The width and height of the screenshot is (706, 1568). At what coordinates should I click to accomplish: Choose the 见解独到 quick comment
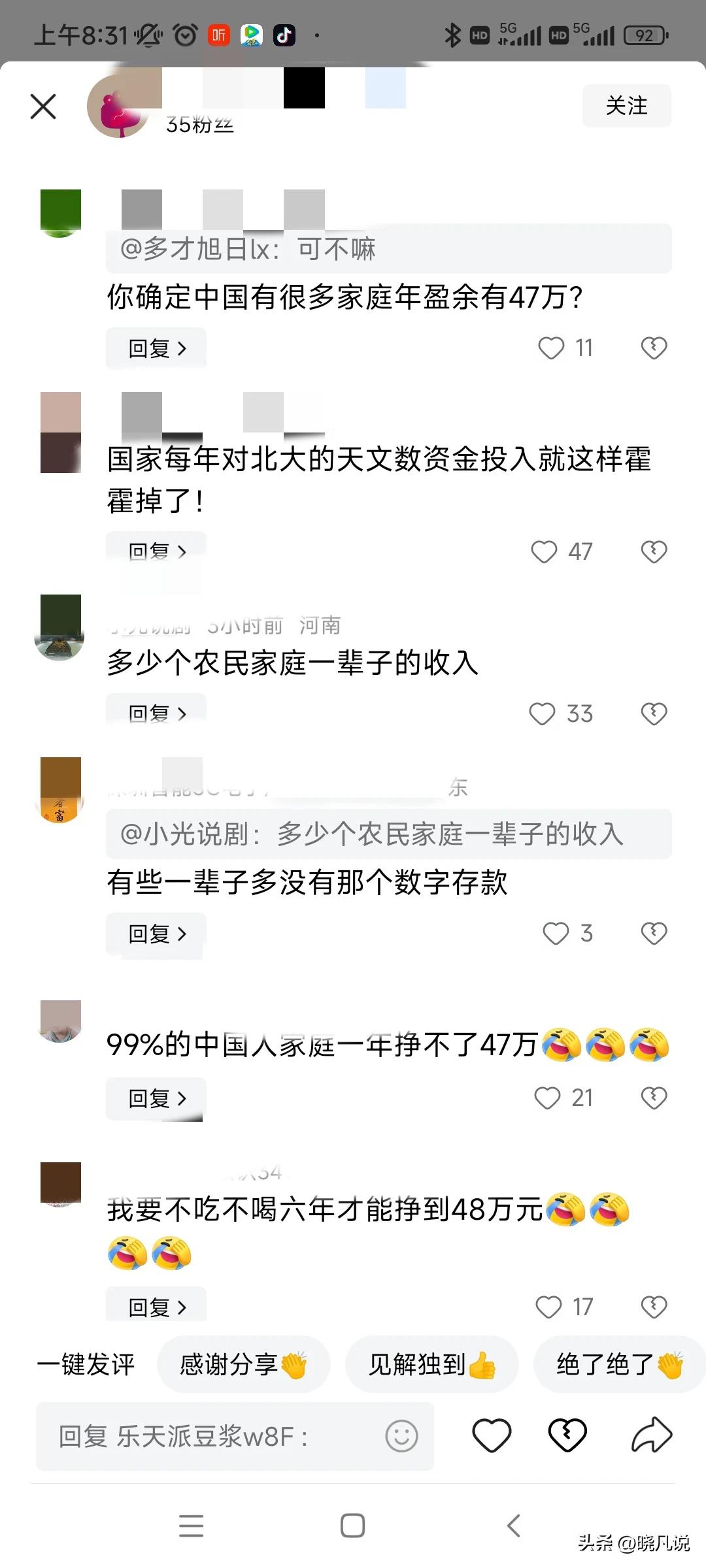point(432,1364)
